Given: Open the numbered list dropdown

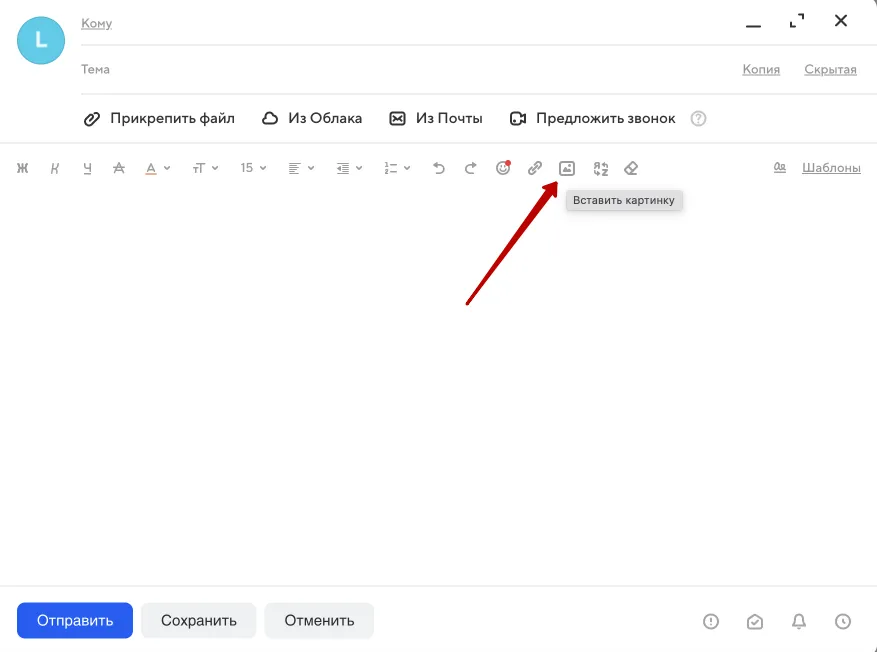Looking at the screenshot, I should point(397,168).
